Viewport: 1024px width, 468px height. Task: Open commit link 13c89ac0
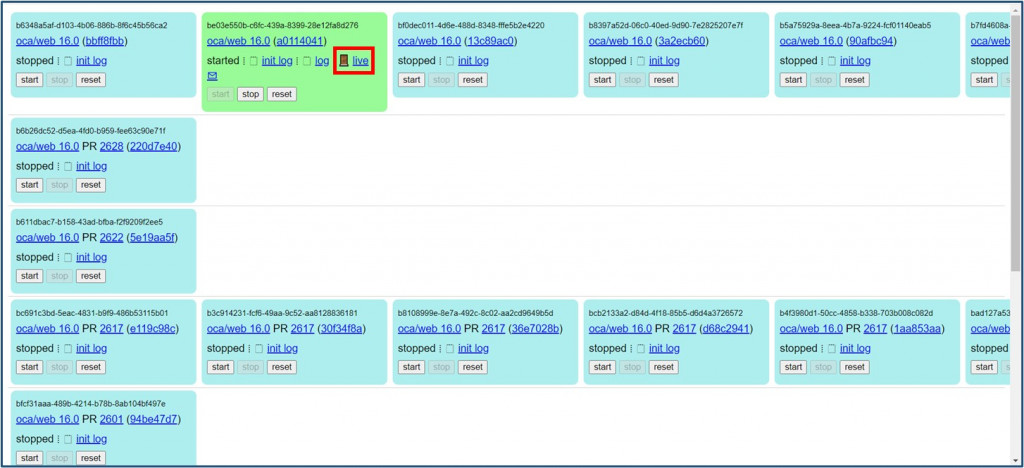[x=490, y=41]
